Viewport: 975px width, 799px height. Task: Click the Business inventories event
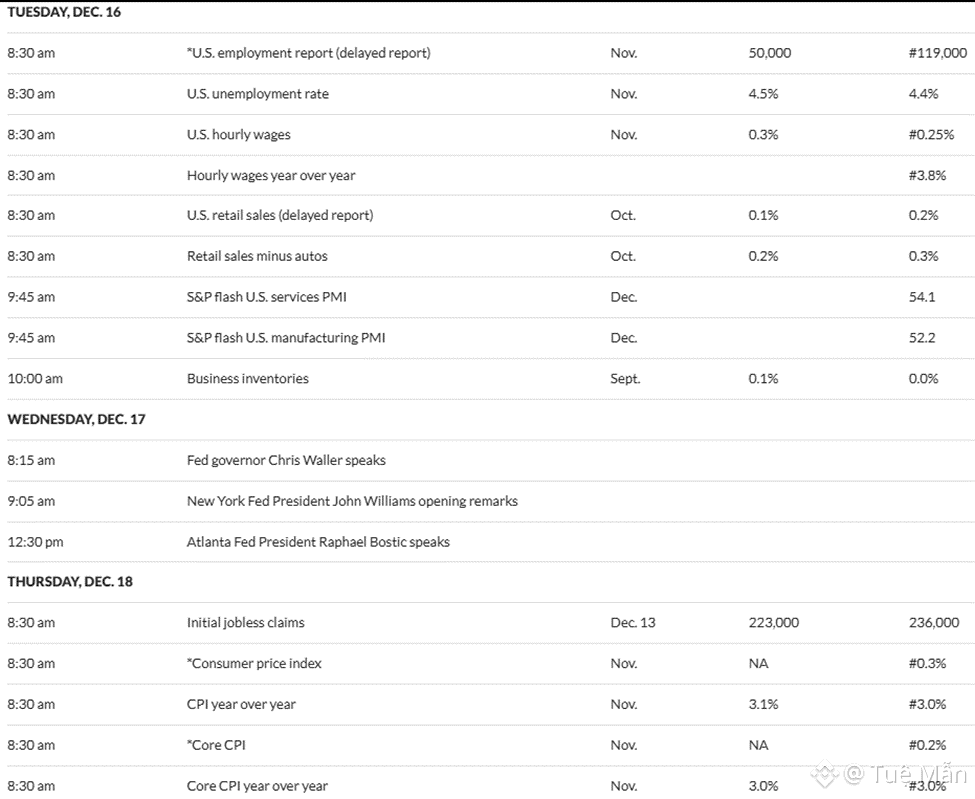[x=247, y=378]
